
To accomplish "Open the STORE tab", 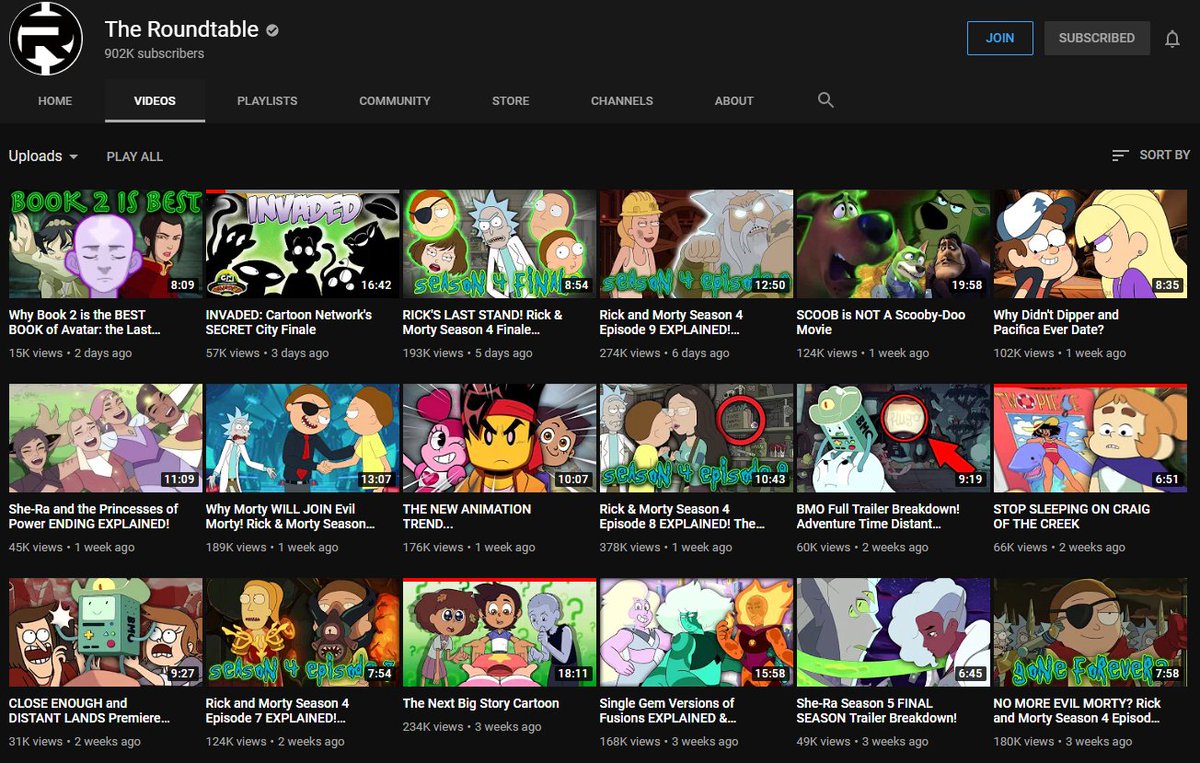I will pos(511,101).
